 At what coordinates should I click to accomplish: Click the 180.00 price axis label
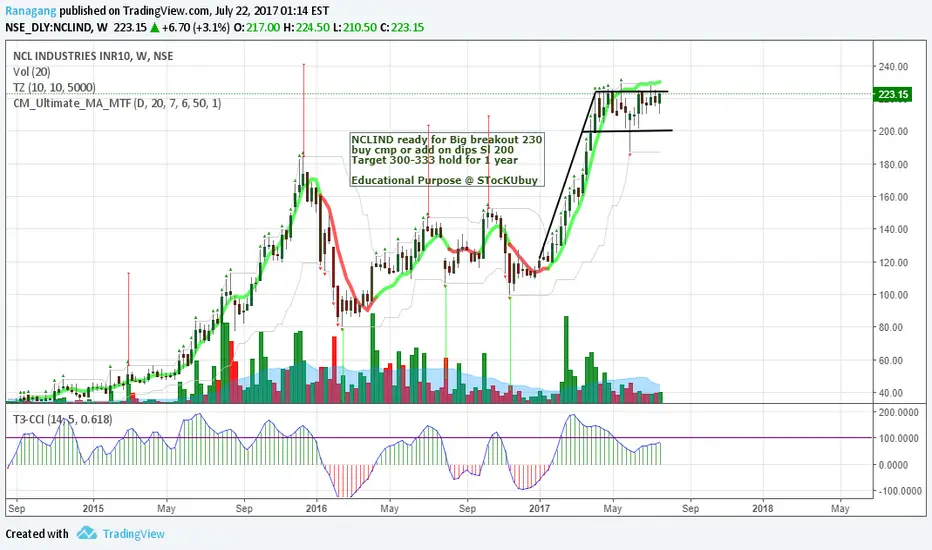pyautogui.click(x=893, y=164)
